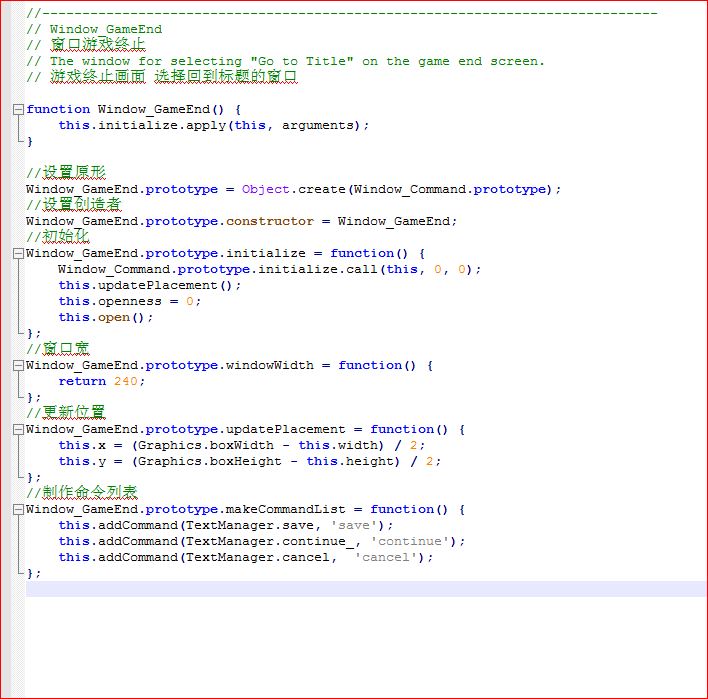Click the 'return 240;' line
The width and height of the screenshot is (708, 699).
pyautogui.click(x=102, y=382)
